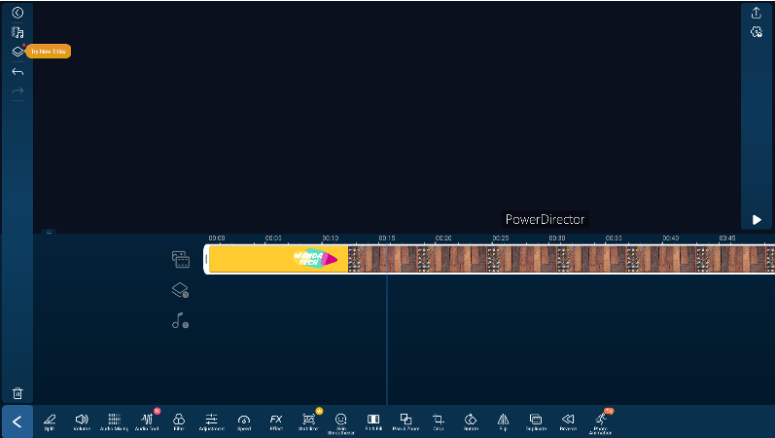Select the Crop tool
775x438 pixels.
[x=438, y=422]
